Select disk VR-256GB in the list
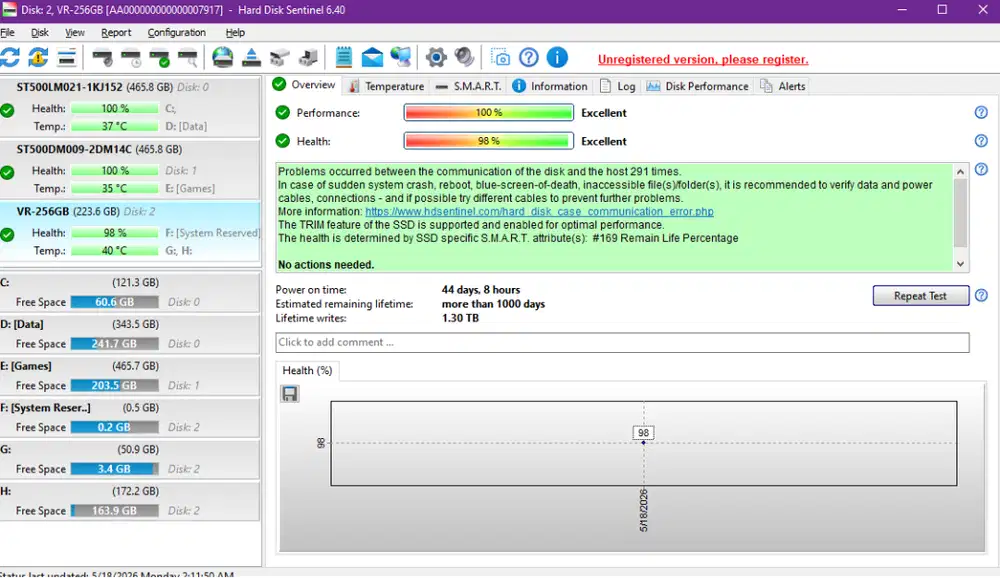Viewport: 1000px width, 578px height. point(129,232)
